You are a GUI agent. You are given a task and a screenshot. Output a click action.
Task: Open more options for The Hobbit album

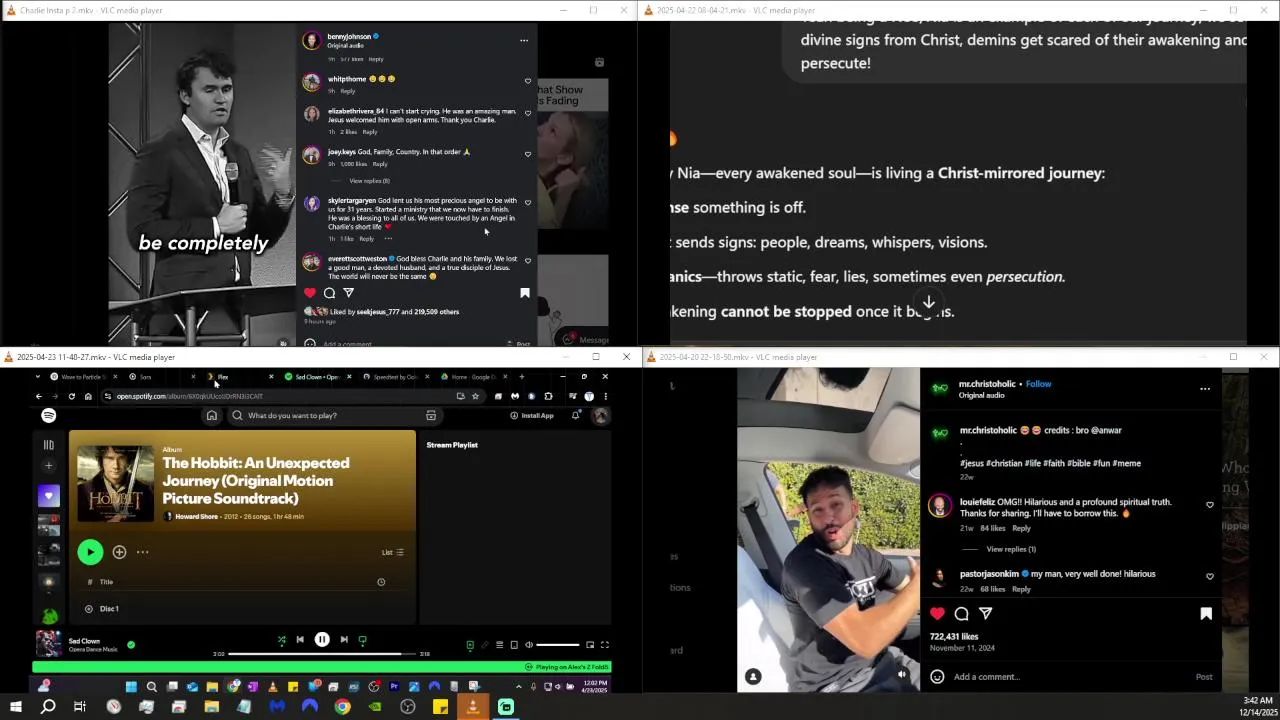pyautogui.click(x=142, y=552)
